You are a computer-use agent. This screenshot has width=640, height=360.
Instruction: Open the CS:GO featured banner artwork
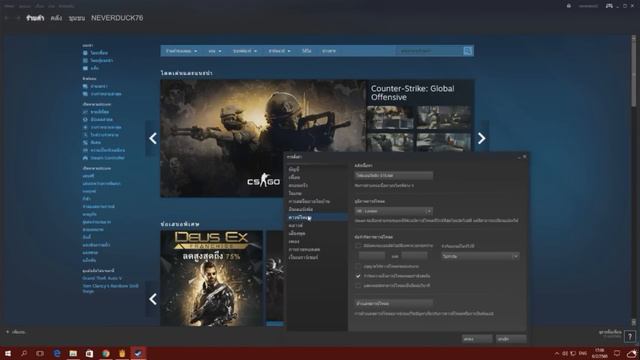click(263, 138)
